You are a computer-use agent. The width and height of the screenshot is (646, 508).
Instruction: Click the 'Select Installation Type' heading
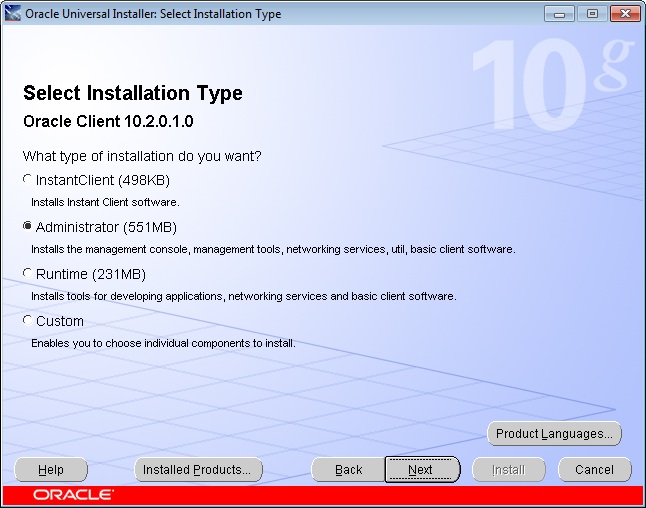click(133, 93)
